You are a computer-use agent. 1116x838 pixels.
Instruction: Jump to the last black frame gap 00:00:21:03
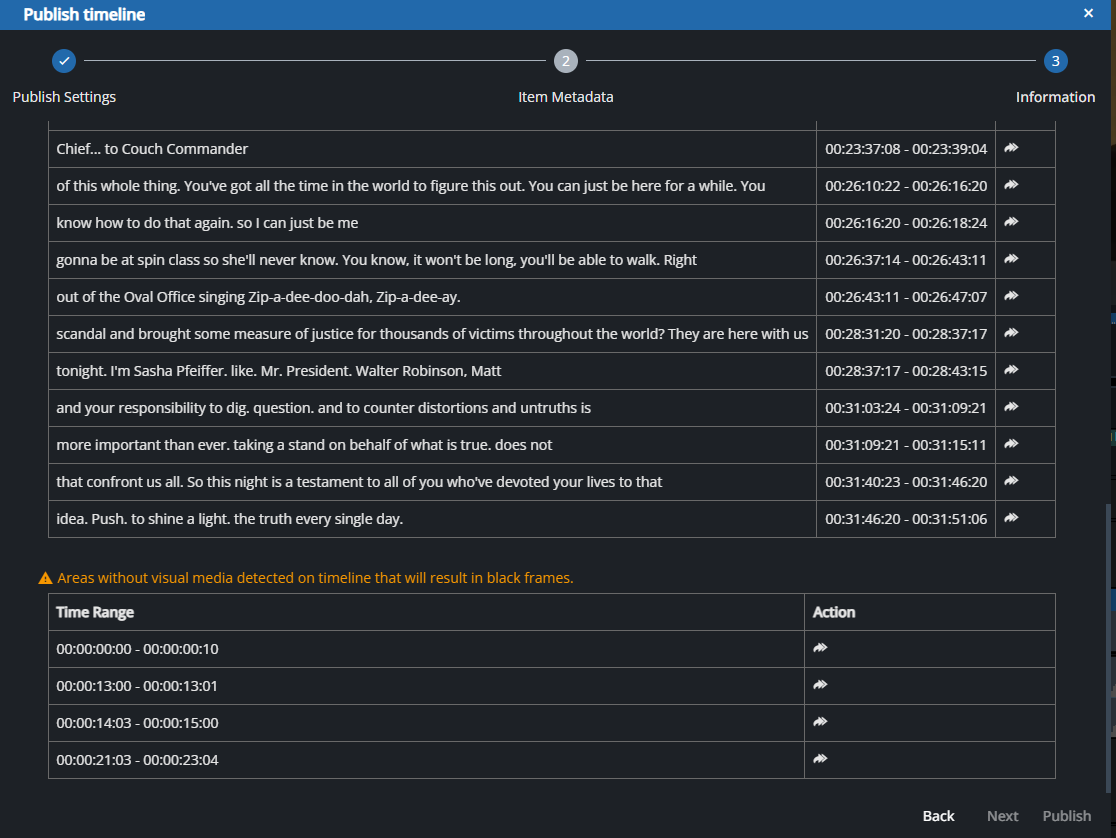pyautogui.click(x=820, y=759)
